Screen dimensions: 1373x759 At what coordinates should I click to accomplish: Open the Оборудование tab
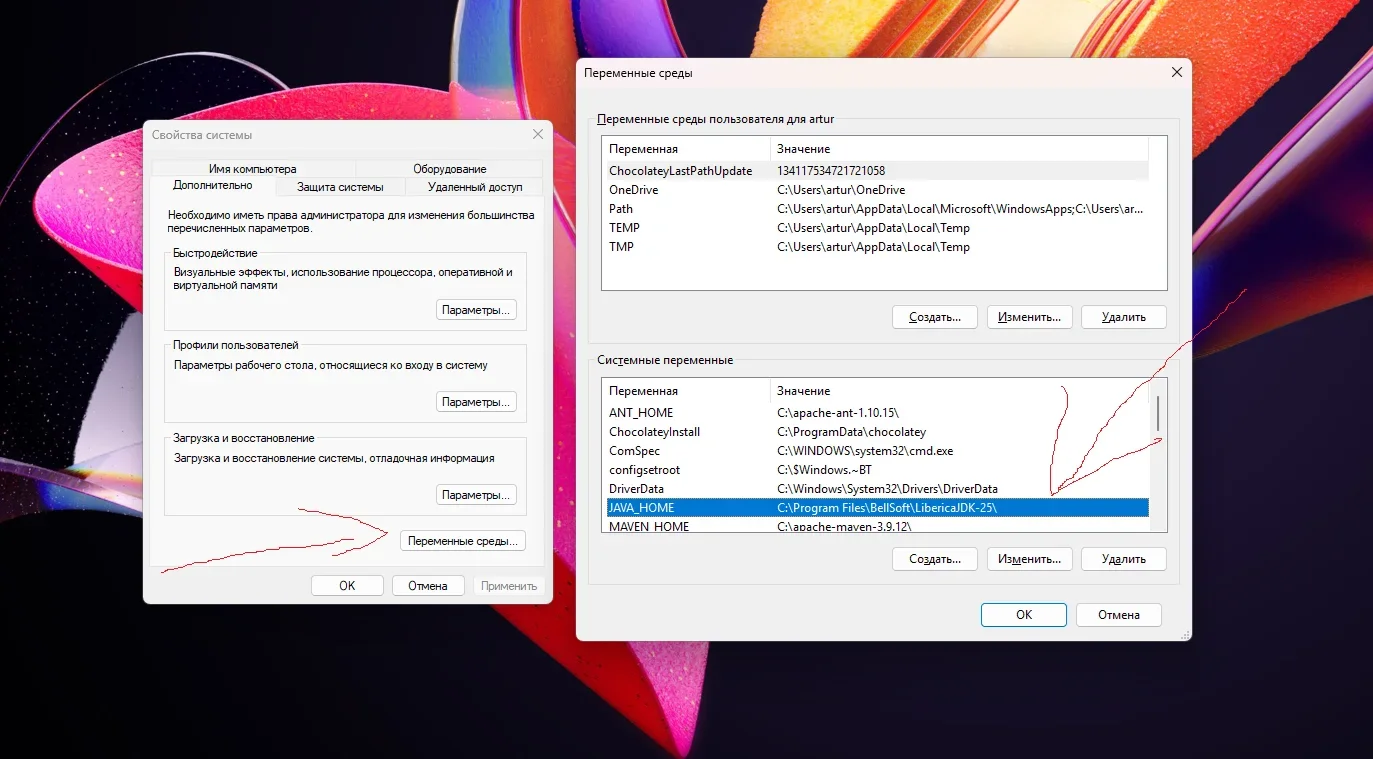pyautogui.click(x=449, y=169)
